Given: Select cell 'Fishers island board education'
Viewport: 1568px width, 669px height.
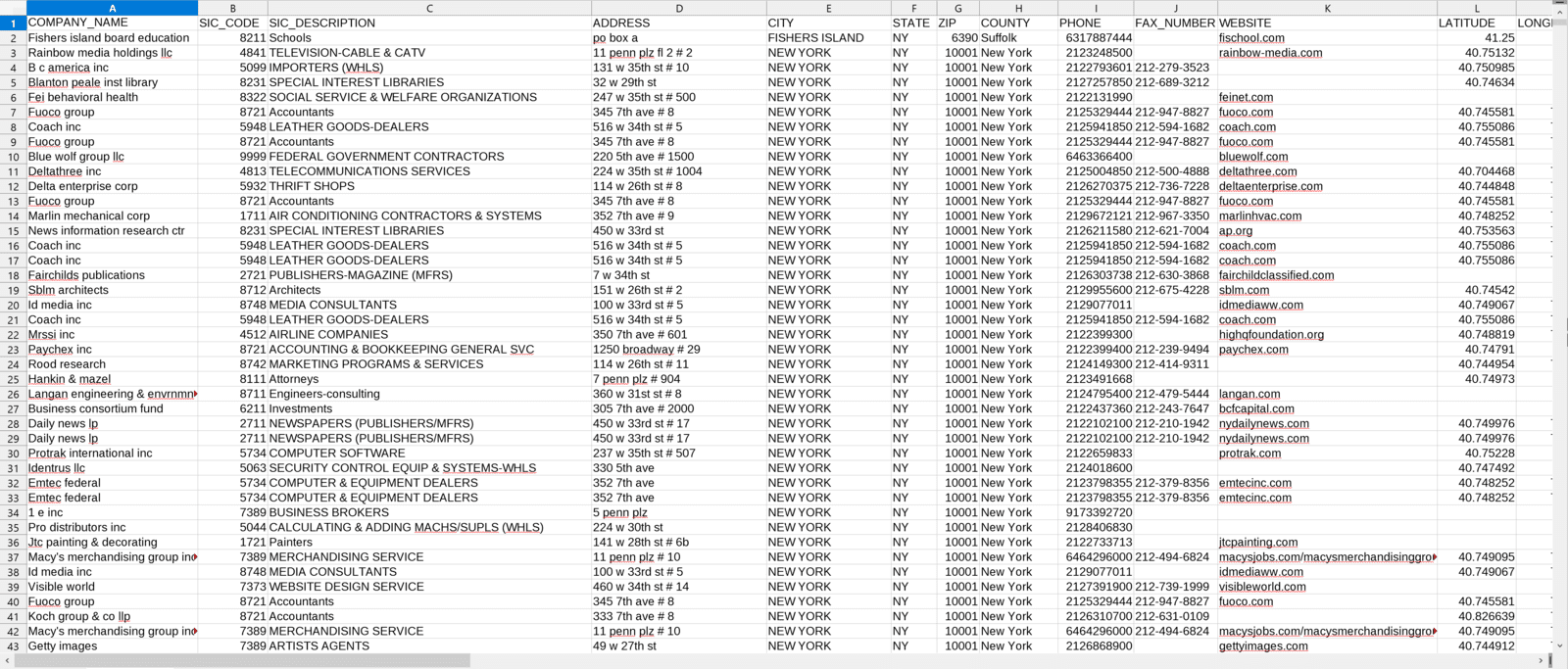Looking at the screenshot, I should pos(112,38).
